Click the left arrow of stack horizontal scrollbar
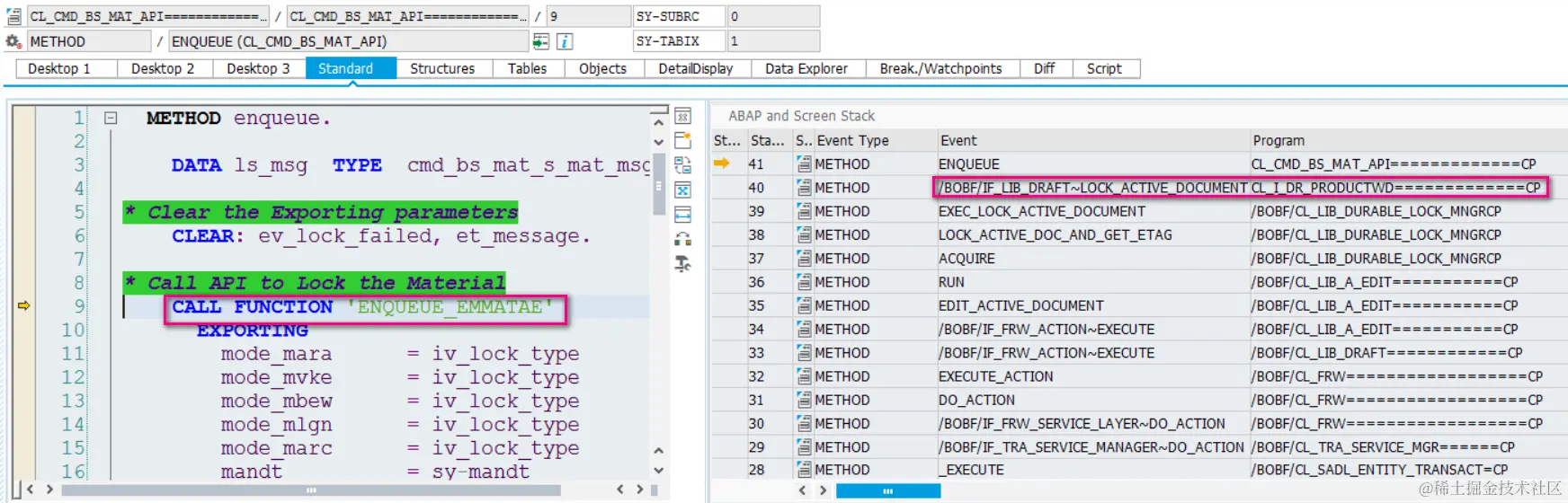The image size is (1568, 503). (803, 490)
